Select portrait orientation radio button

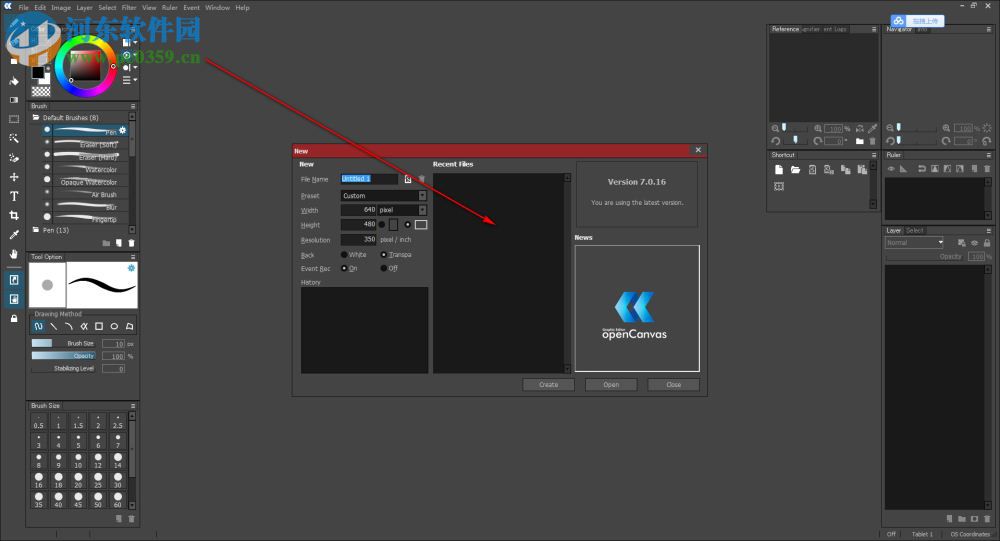coord(382,225)
